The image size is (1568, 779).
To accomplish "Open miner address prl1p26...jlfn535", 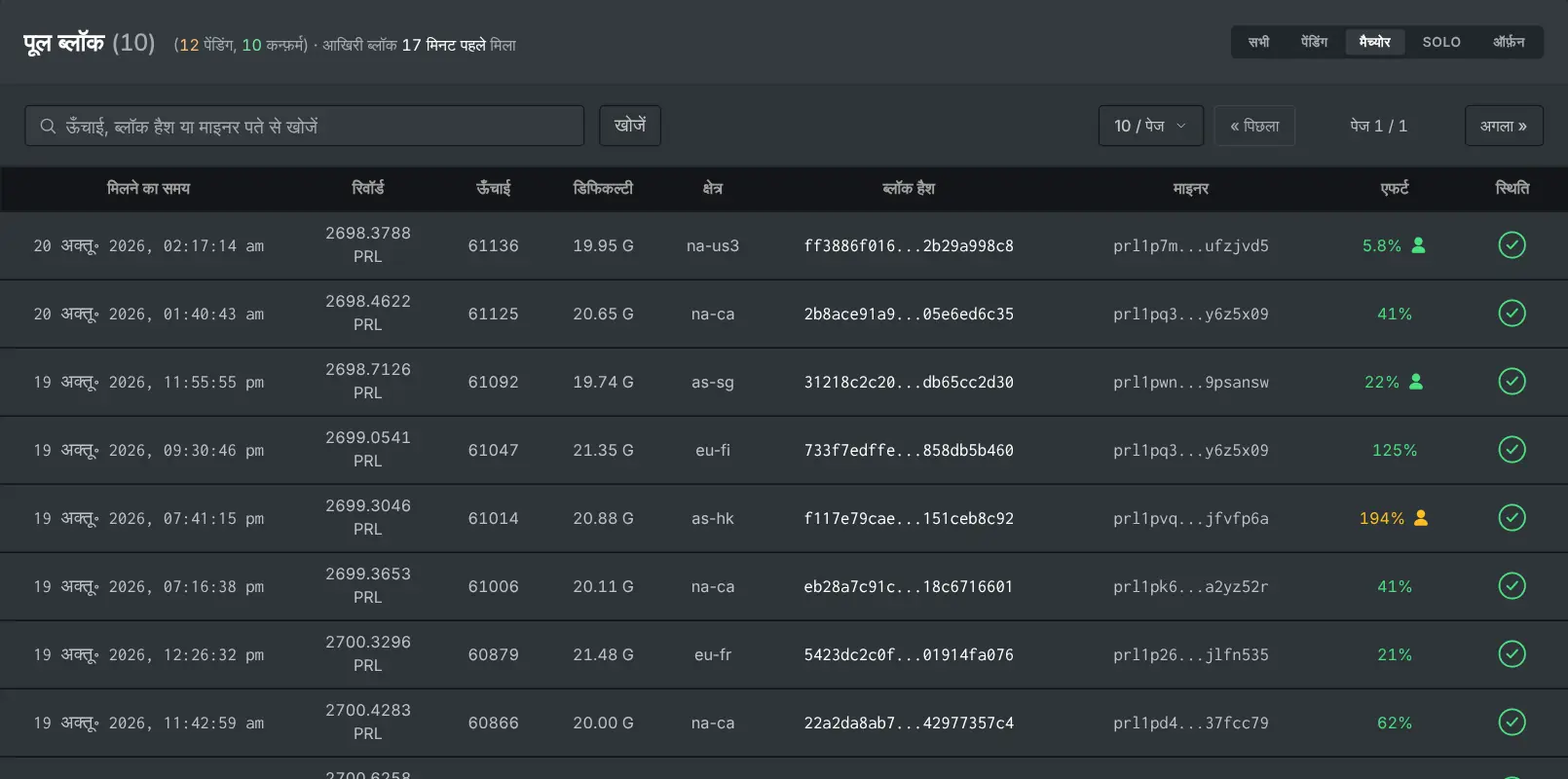I will [x=1191, y=655].
